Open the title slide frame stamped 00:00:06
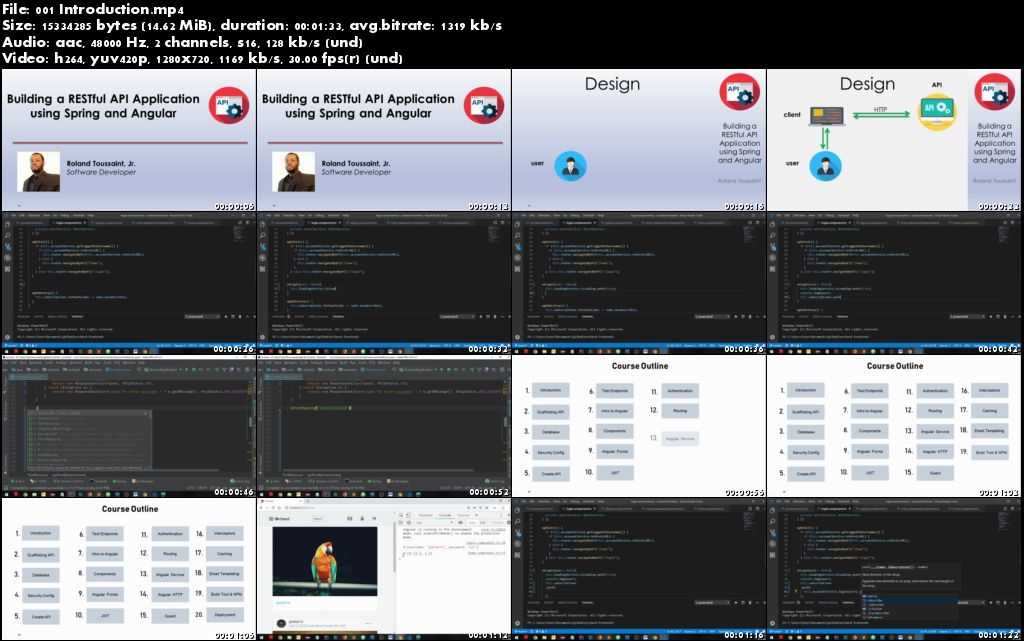1024x641 pixels. 129,140
